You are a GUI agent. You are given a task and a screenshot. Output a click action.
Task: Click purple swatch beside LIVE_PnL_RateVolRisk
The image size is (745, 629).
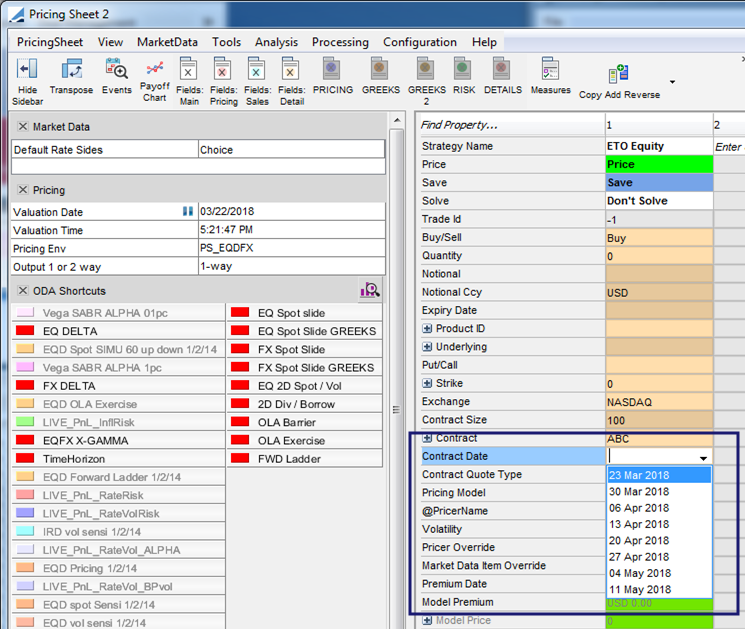(25, 513)
